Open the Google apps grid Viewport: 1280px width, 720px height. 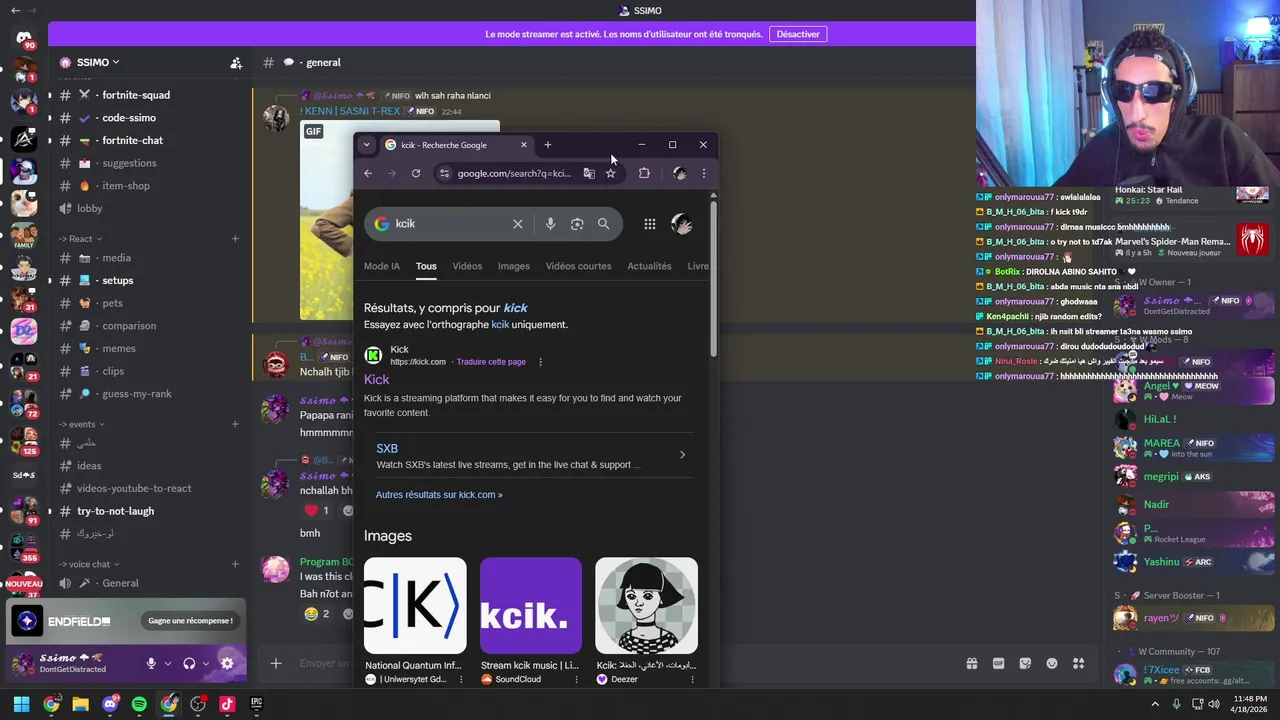tap(650, 224)
